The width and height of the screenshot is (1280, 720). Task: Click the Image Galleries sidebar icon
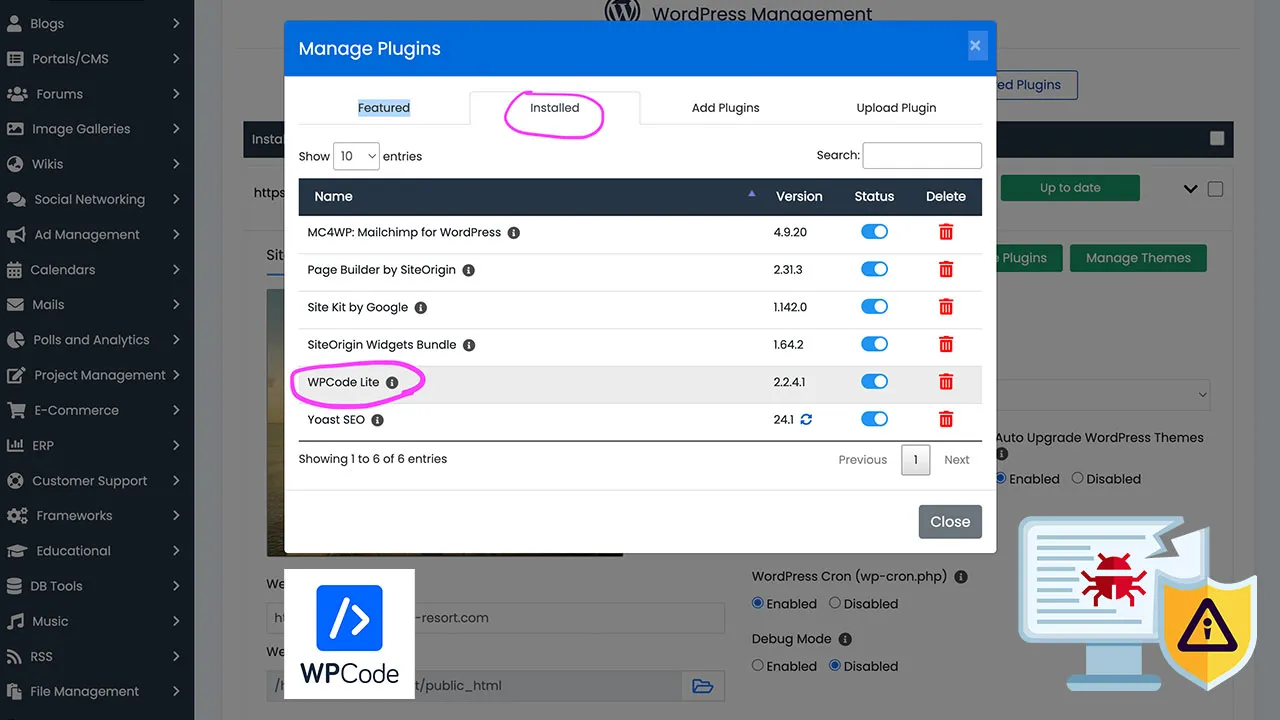coord(15,129)
